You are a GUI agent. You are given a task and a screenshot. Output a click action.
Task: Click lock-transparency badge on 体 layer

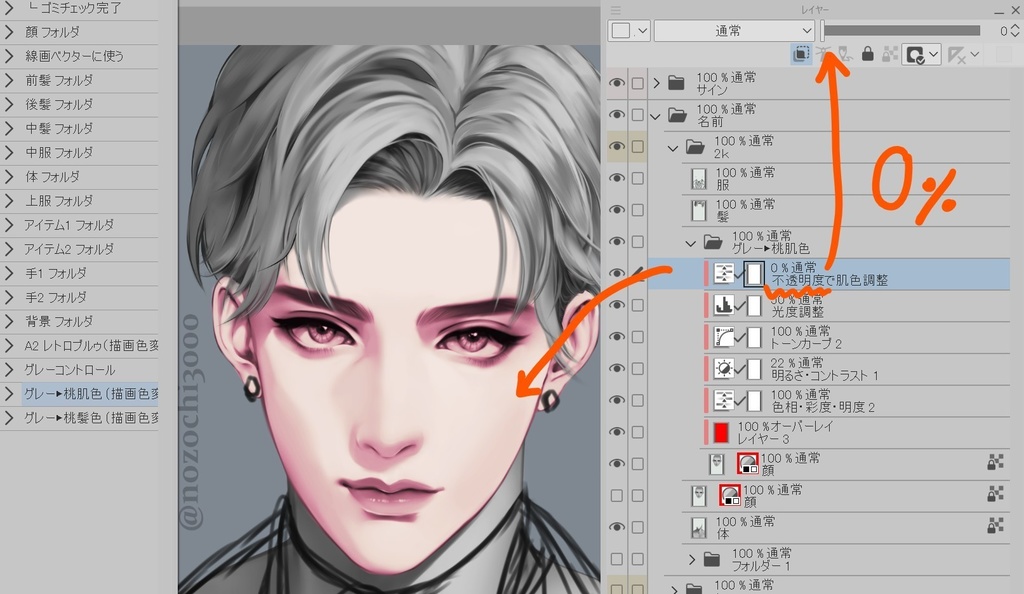(x=995, y=525)
